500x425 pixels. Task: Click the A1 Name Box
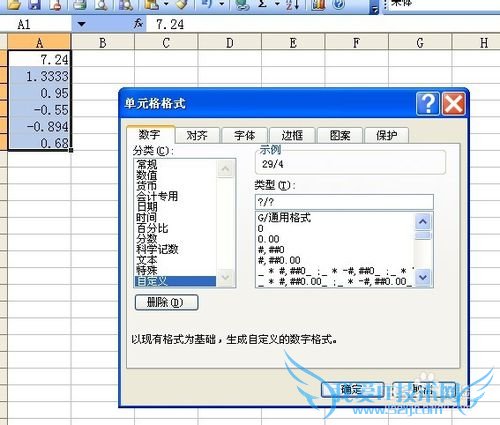(x=36, y=24)
